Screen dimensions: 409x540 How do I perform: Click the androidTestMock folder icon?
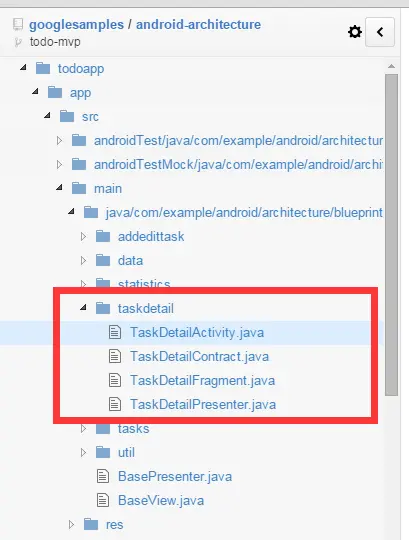pyautogui.click(x=79, y=165)
